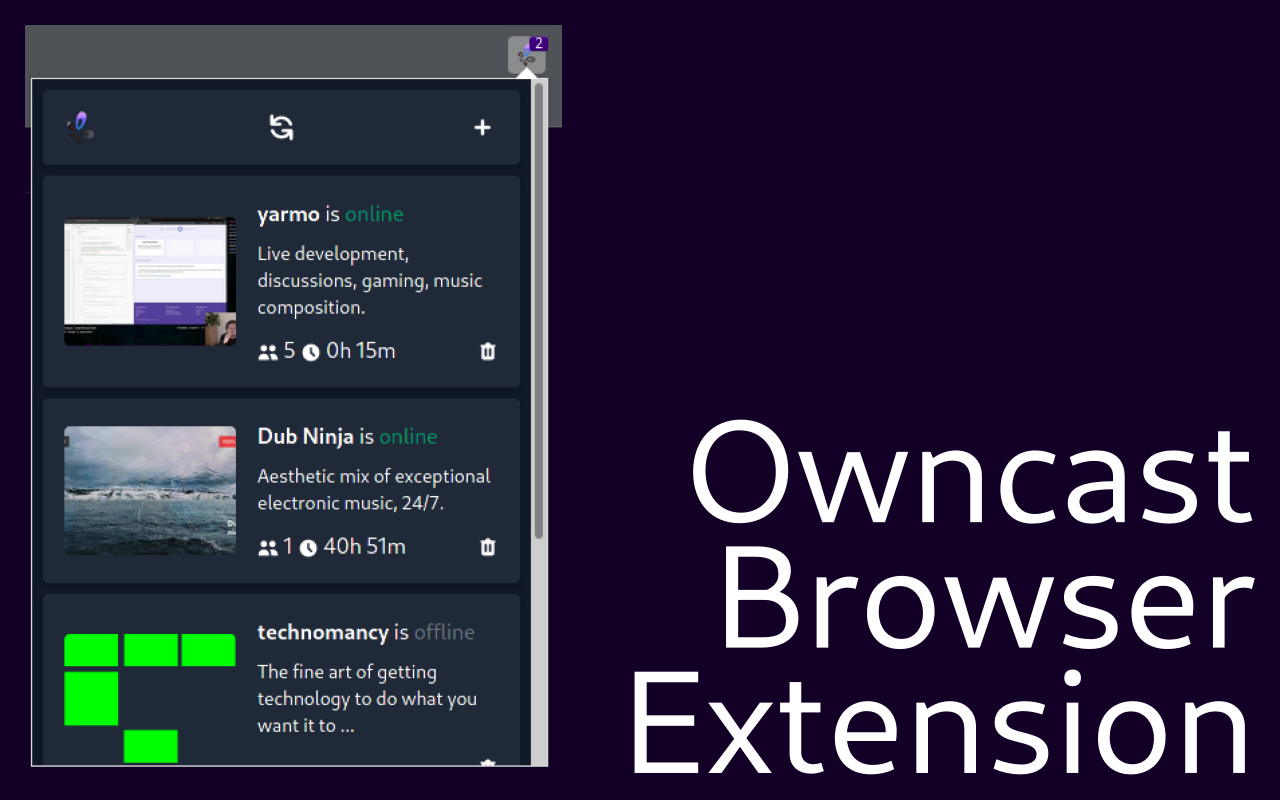Viewport: 1280px width, 800px height.
Task: Click technomancy's green pixel thumbnail
Action: tap(149, 692)
